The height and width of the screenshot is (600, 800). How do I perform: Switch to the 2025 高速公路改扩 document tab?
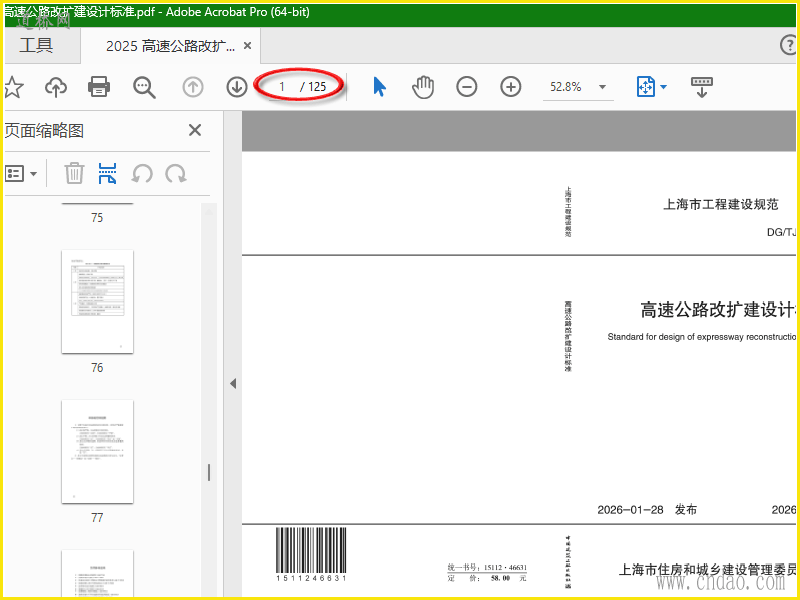170,46
